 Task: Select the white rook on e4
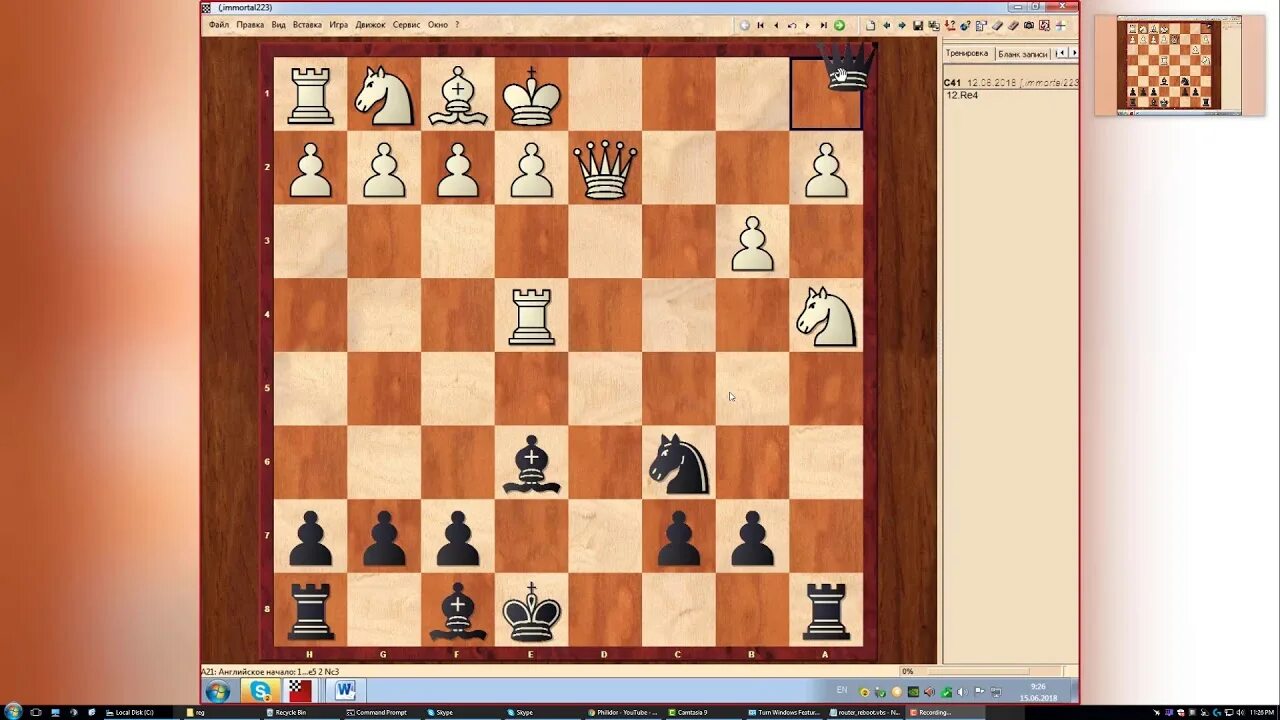531,316
